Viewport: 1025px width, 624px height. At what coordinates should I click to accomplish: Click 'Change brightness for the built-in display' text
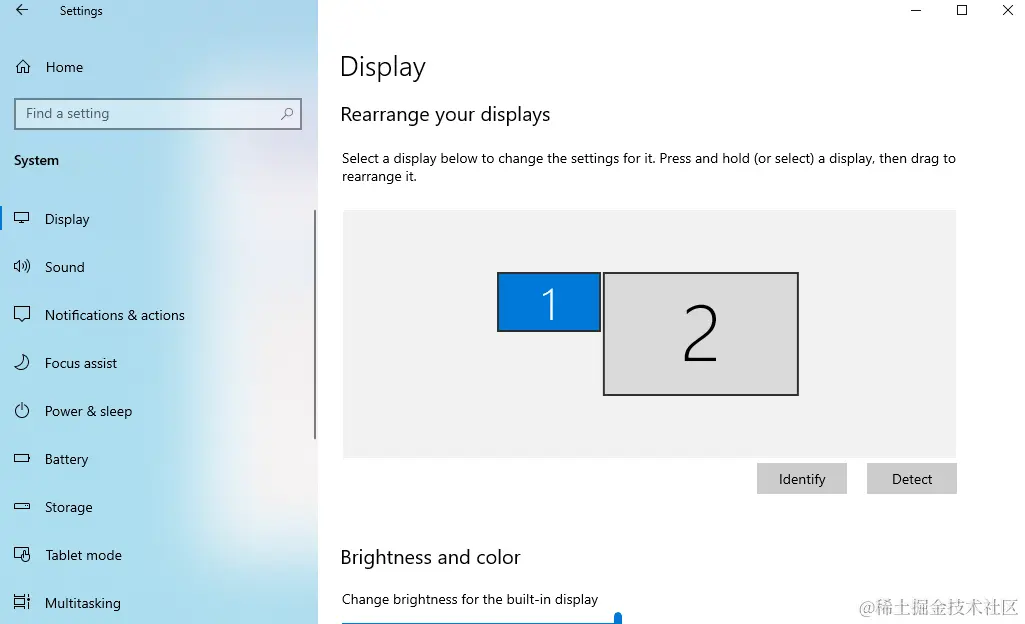coord(470,600)
